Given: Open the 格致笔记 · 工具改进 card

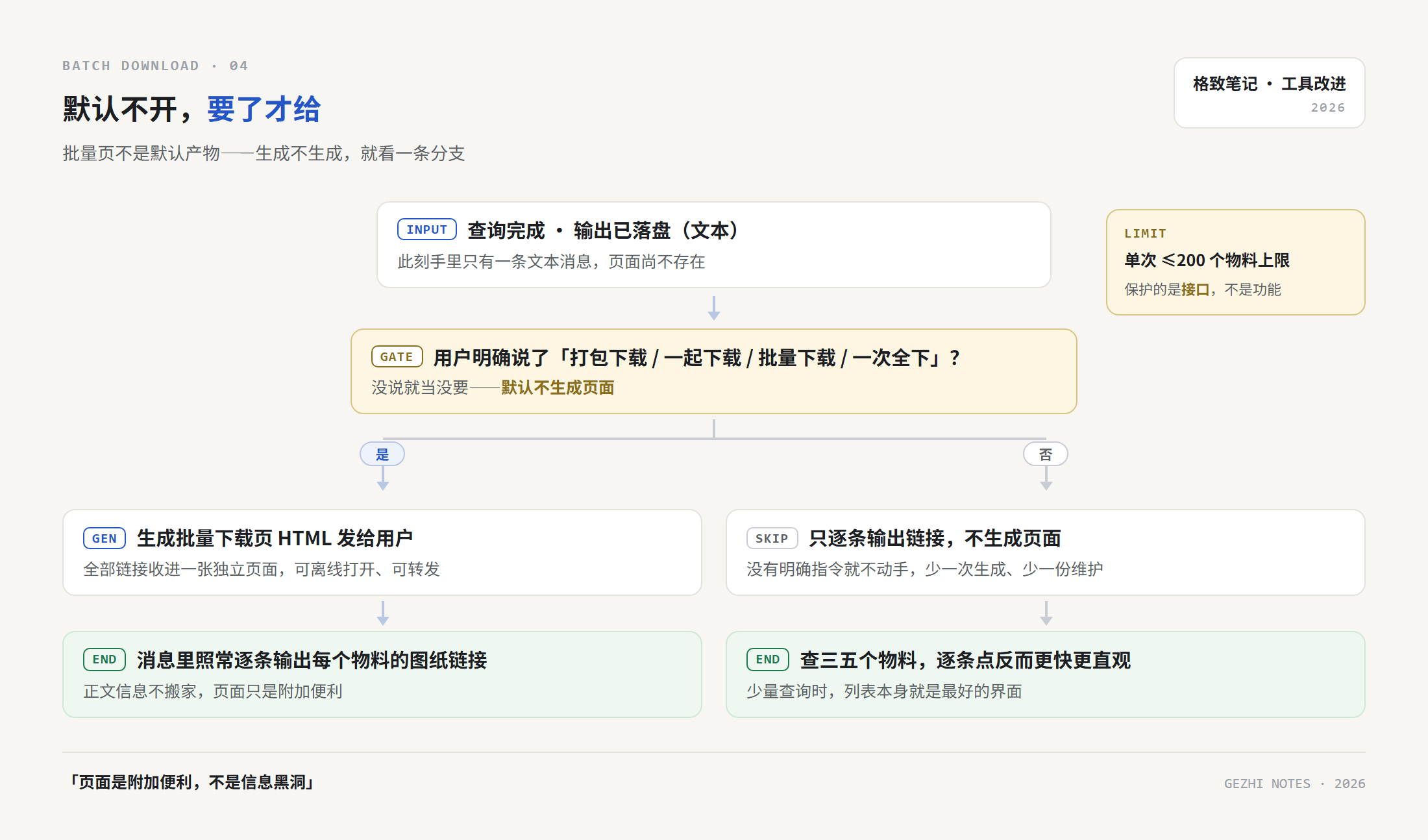Looking at the screenshot, I should tap(1269, 93).
